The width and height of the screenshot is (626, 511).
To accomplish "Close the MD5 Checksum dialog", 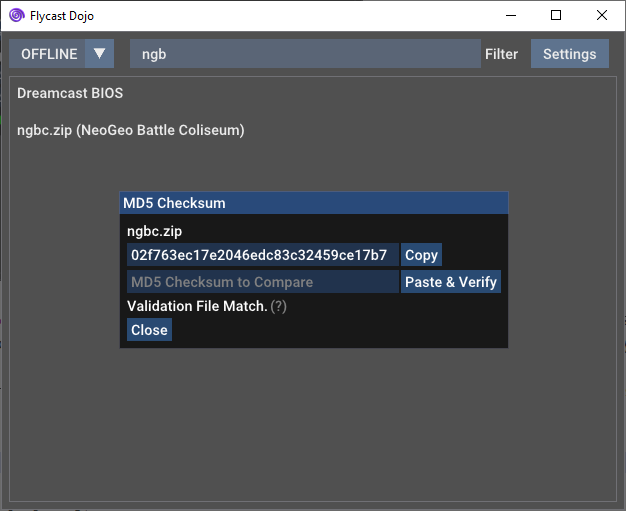I will pos(149,330).
